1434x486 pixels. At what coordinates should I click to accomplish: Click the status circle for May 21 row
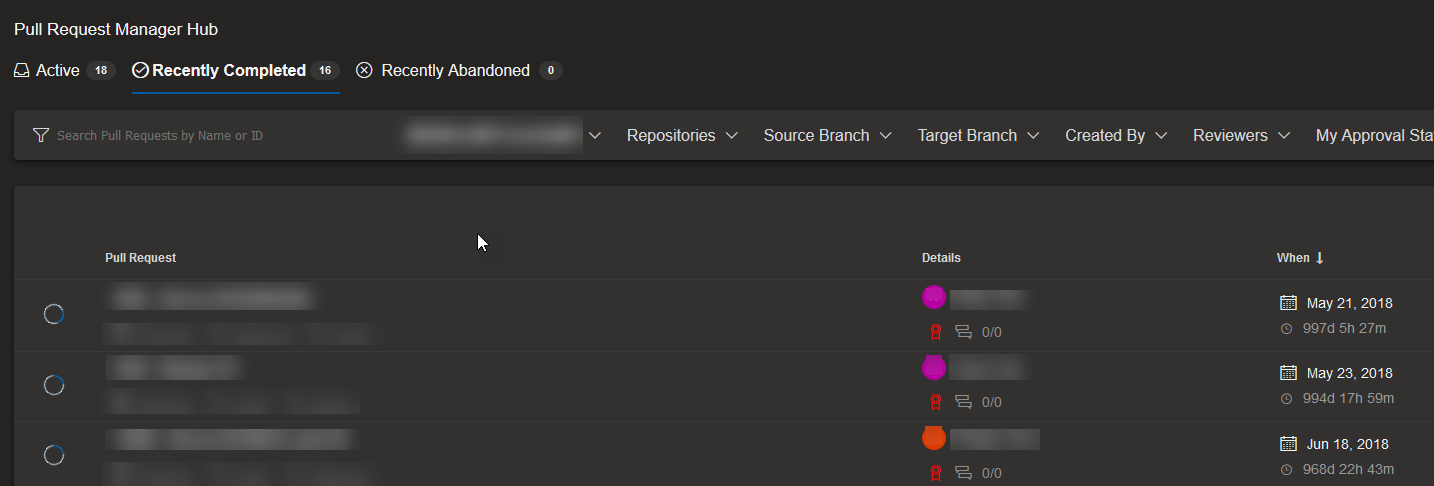54,314
